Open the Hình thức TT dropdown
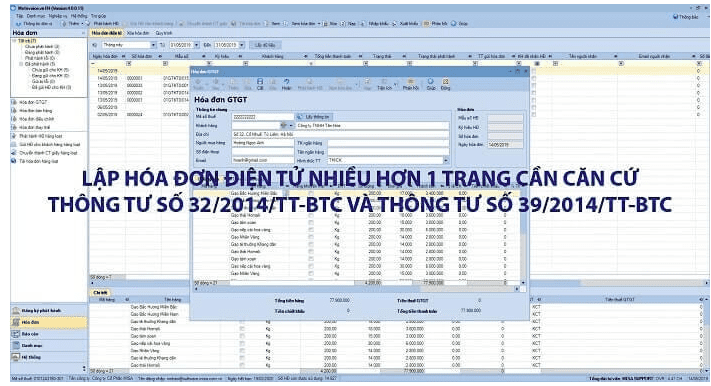This screenshot has height=386, width=711. (446, 161)
